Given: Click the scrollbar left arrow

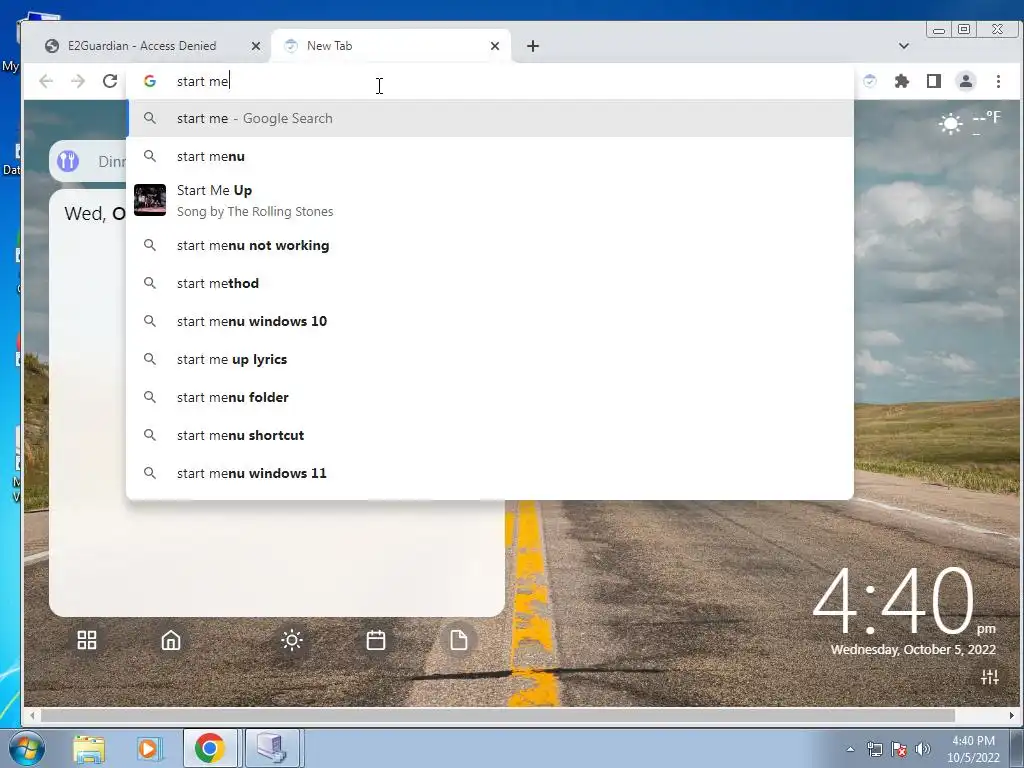Looking at the screenshot, I should point(32,716).
